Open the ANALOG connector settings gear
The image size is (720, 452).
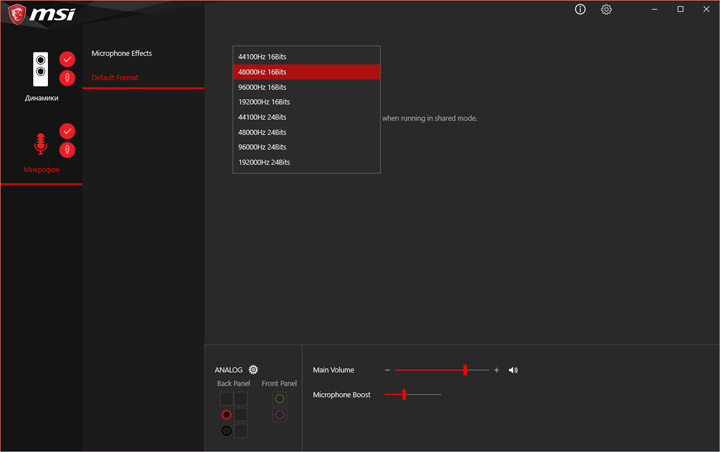point(253,369)
